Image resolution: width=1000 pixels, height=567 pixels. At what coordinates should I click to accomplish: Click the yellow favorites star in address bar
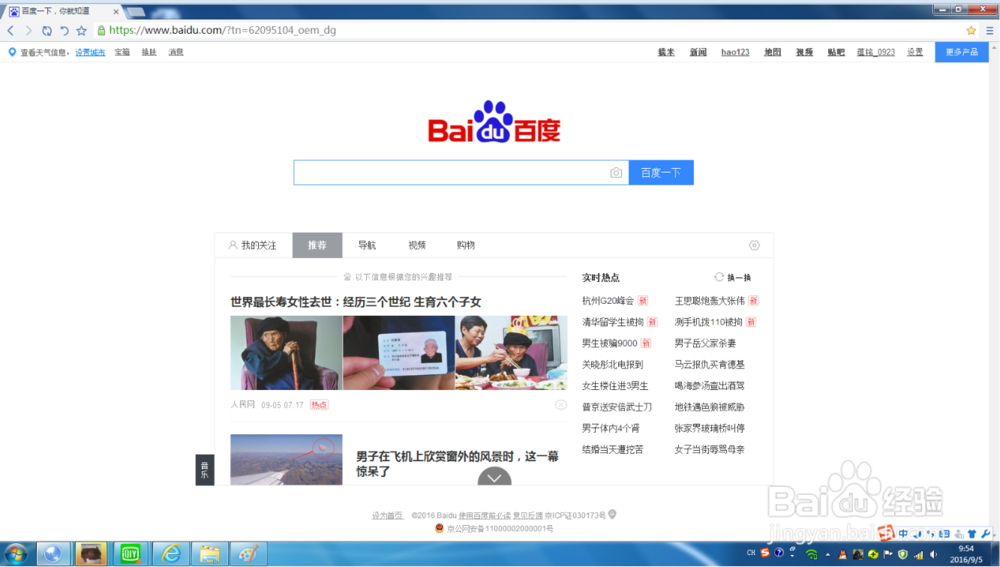(971, 31)
